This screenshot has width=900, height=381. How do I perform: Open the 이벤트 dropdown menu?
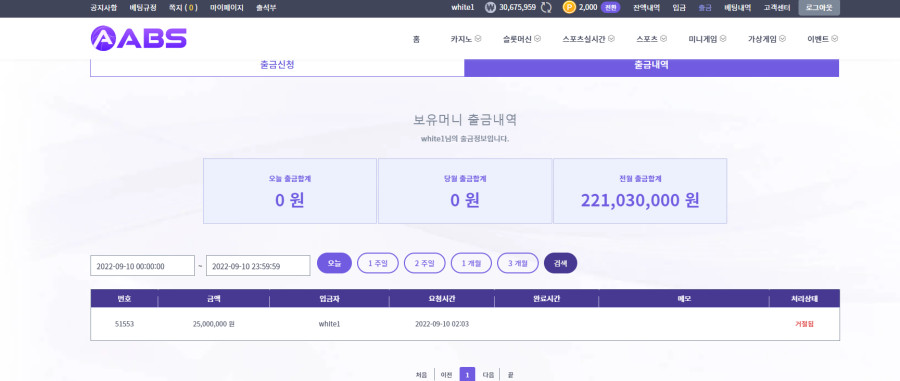(822, 39)
